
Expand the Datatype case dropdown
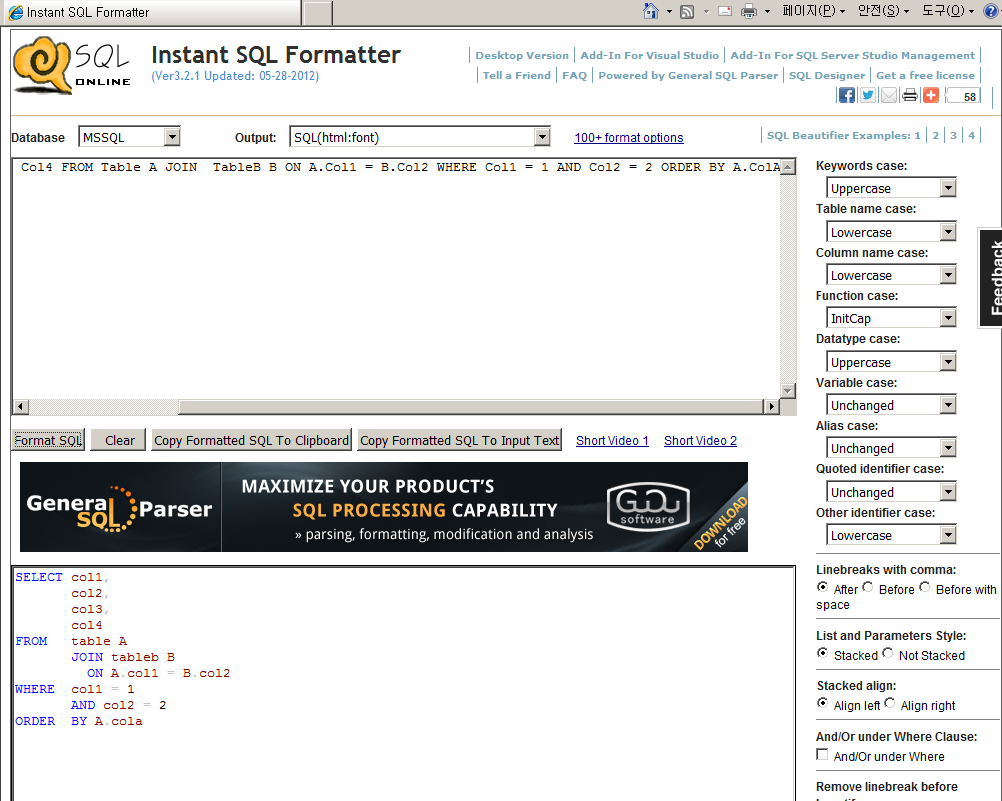click(x=891, y=362)
